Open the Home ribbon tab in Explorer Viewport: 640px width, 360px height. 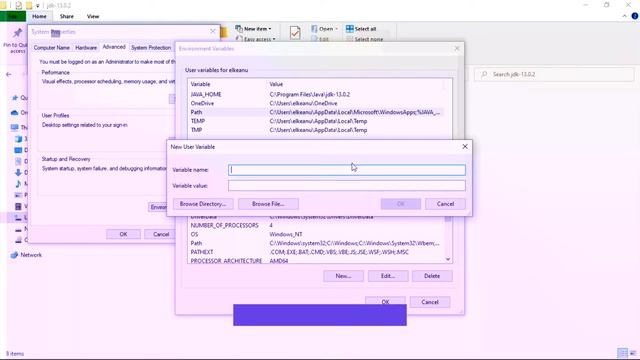39,16
